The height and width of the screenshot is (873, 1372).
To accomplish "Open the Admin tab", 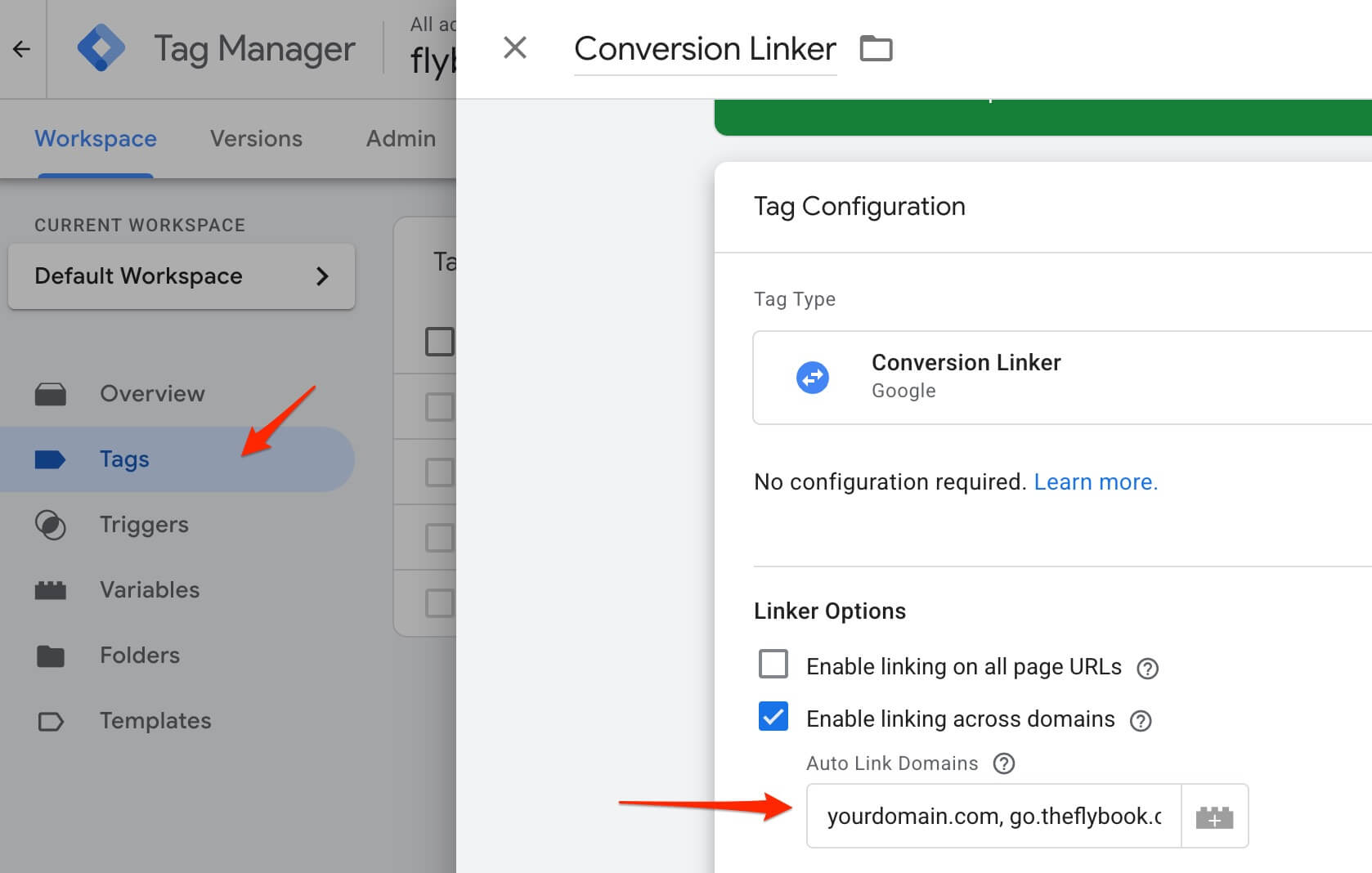I will 401,139.
